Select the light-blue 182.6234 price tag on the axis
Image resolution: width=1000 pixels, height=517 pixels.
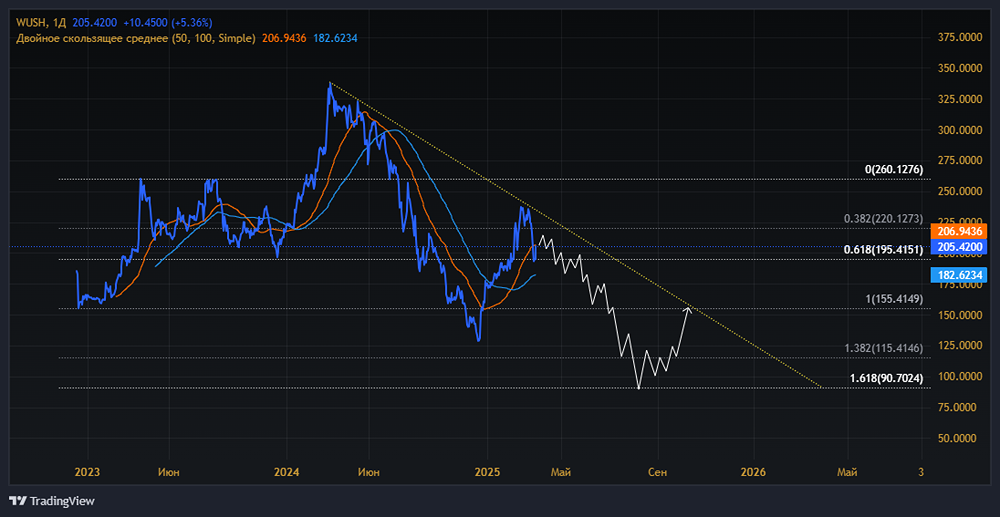point(959,275)
